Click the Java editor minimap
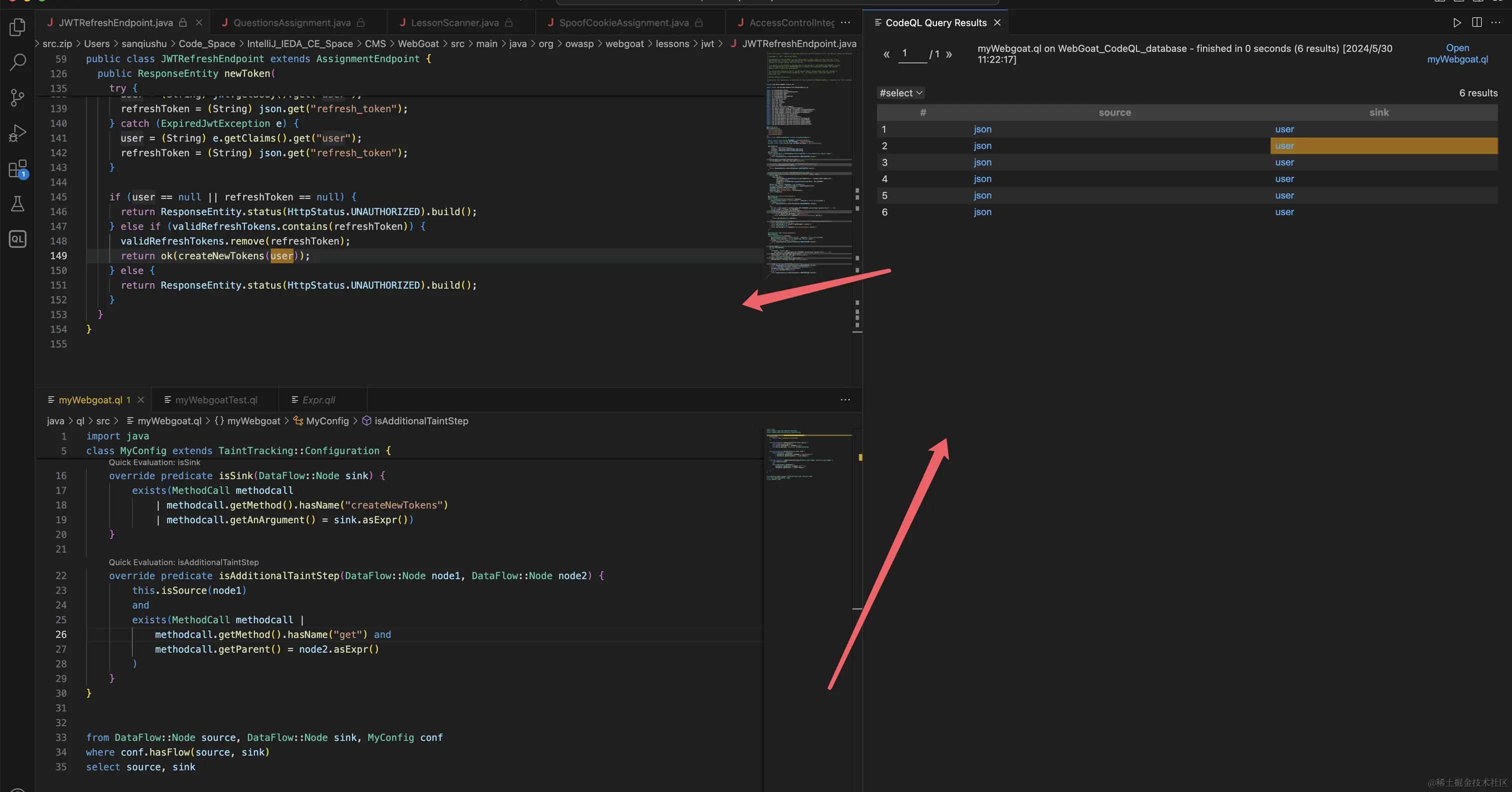This screenshot has width=1512, height=792. point(808,164)
